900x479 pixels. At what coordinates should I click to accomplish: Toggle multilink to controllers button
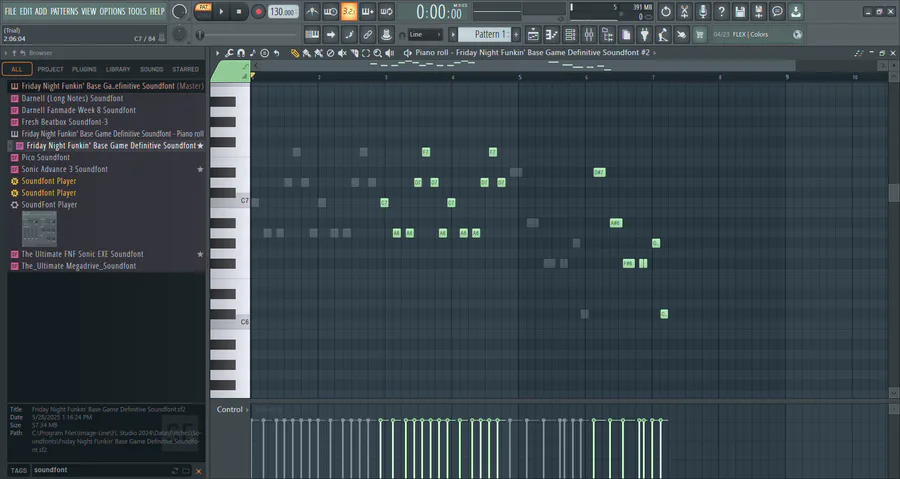click(x=386, y=34)
